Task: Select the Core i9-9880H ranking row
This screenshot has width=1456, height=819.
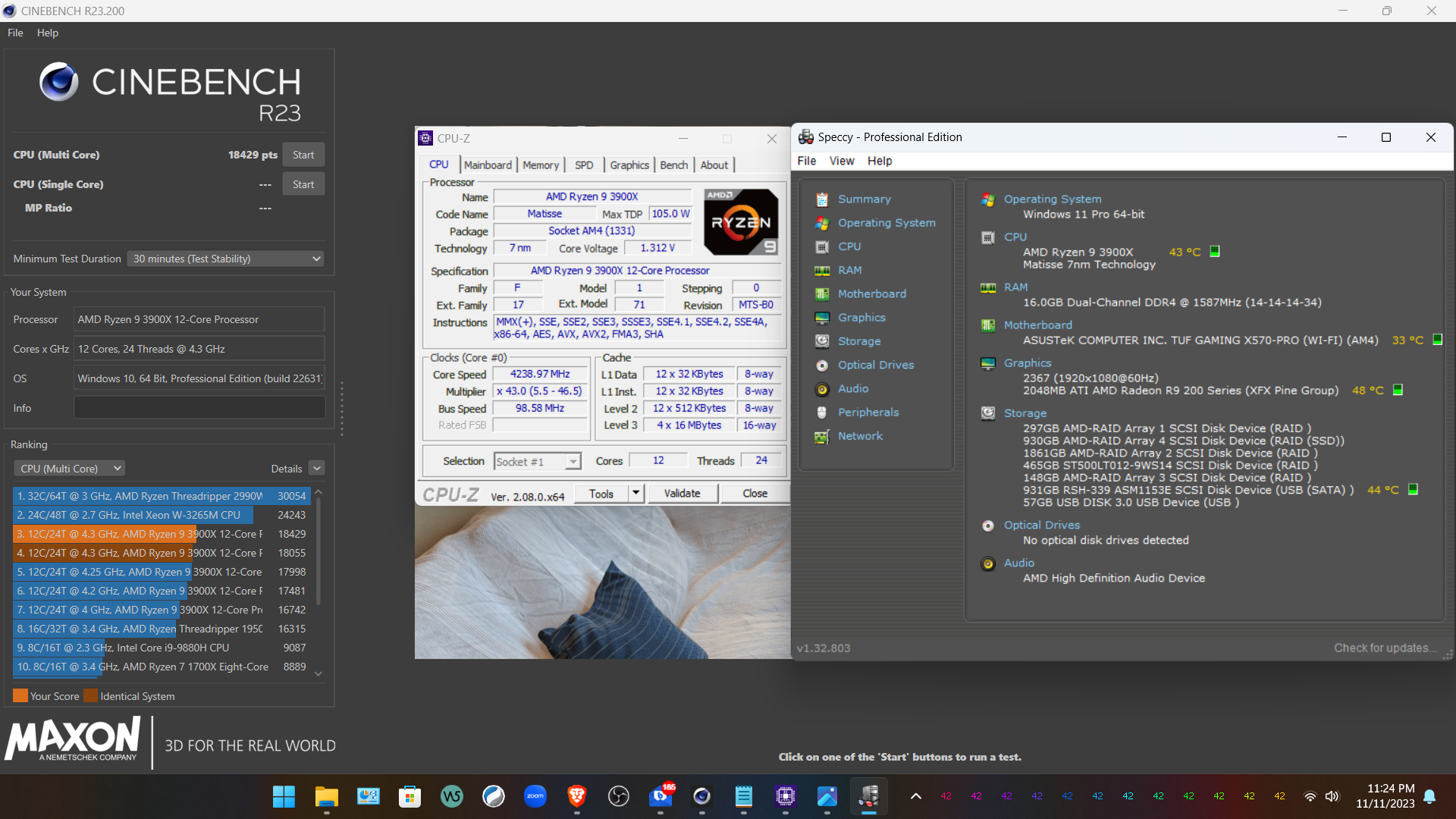Action: pyautogui.click(x=162, y=648)
